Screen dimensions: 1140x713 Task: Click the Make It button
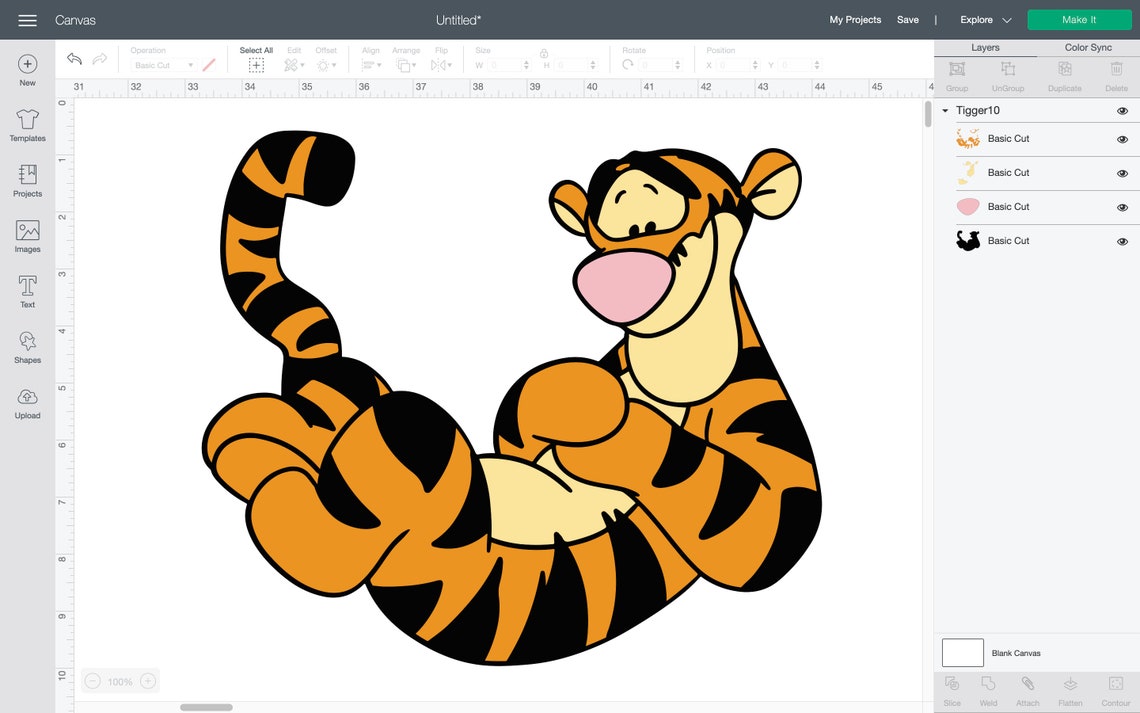[1079, 19]
